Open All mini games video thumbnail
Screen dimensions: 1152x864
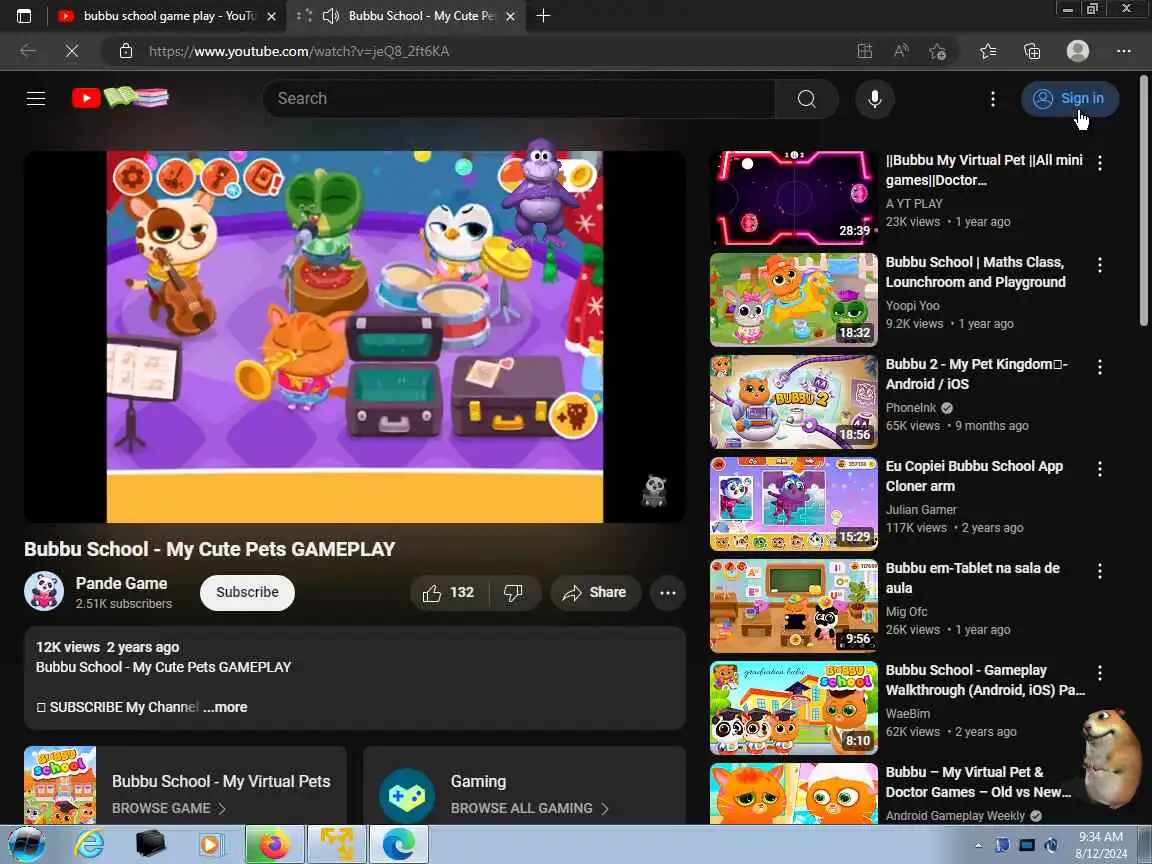click(x=793, y=198)
